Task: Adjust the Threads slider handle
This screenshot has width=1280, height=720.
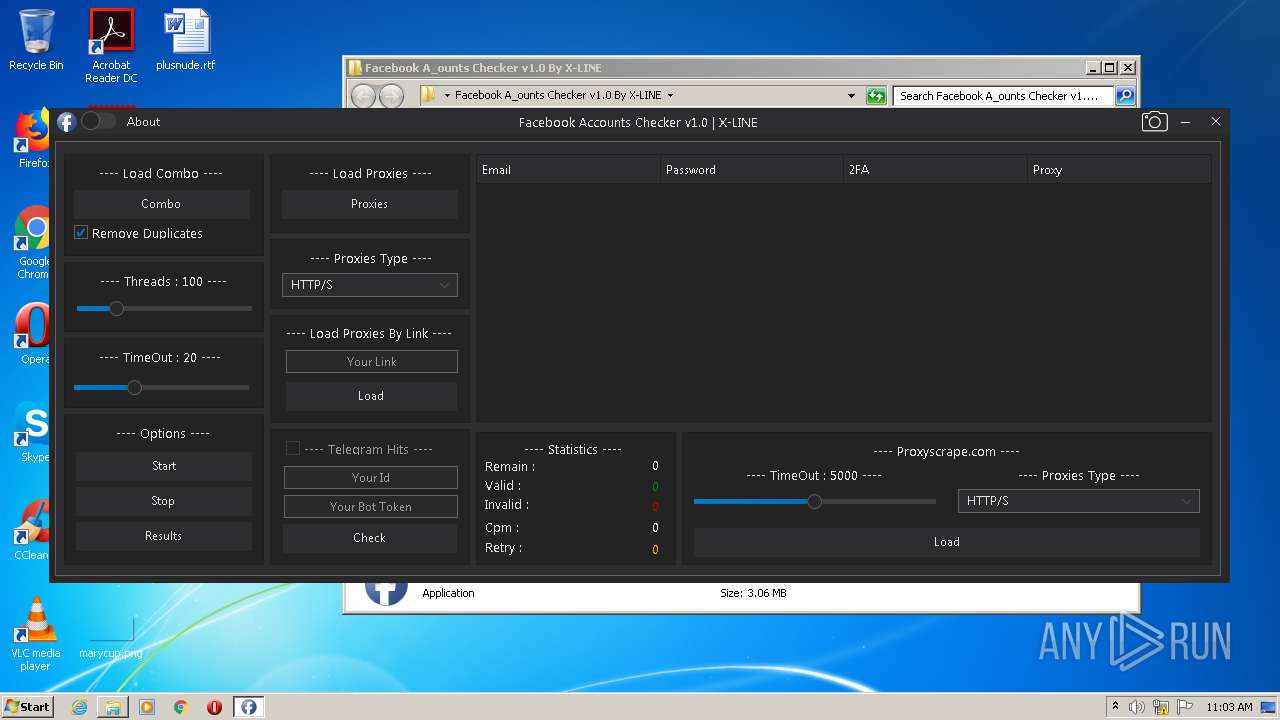Action: (x=116, y=308)
